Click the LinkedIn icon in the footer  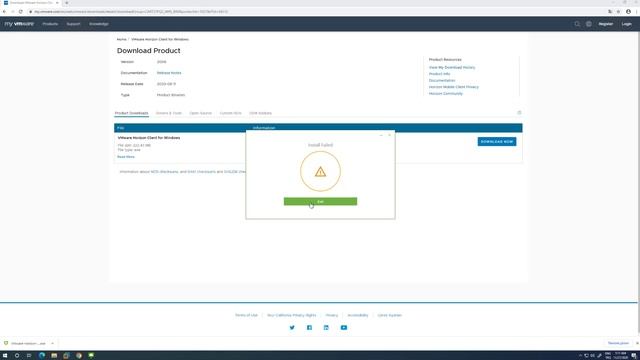pos(326,327)
